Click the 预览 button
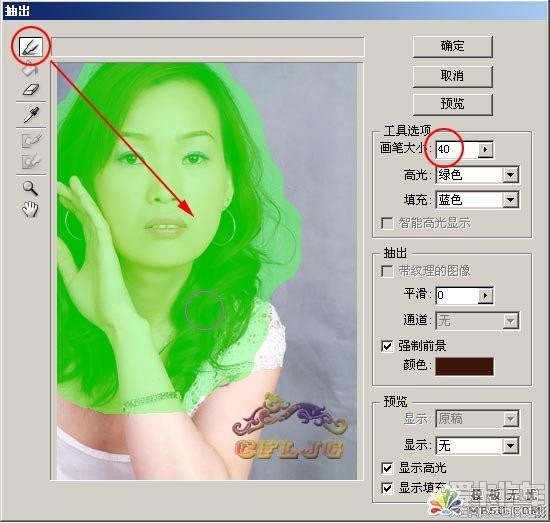550x523 pixels. pyautogui.click(x=452, y=104)
